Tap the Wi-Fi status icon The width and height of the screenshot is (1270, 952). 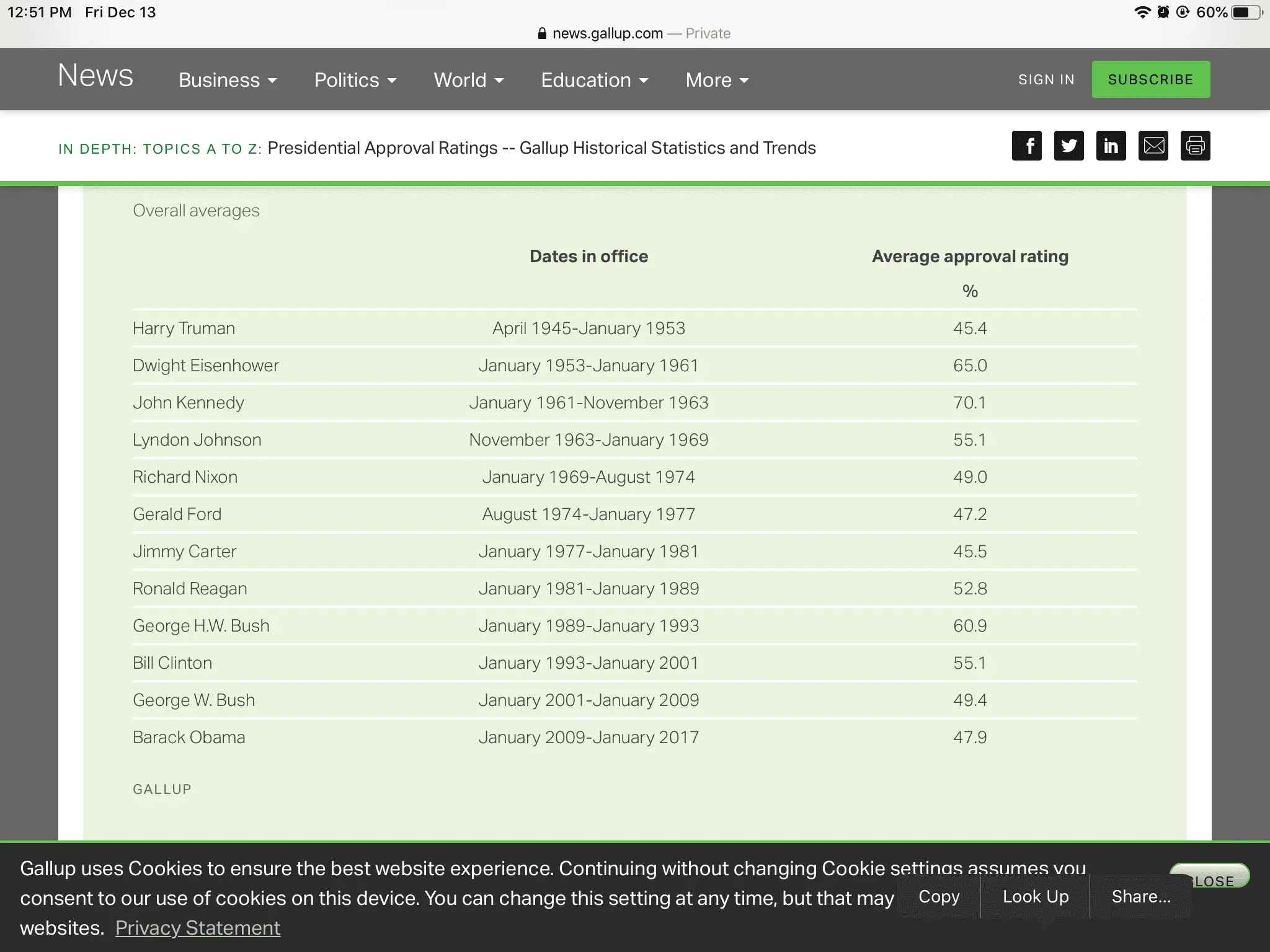[x=1142, y=12]
